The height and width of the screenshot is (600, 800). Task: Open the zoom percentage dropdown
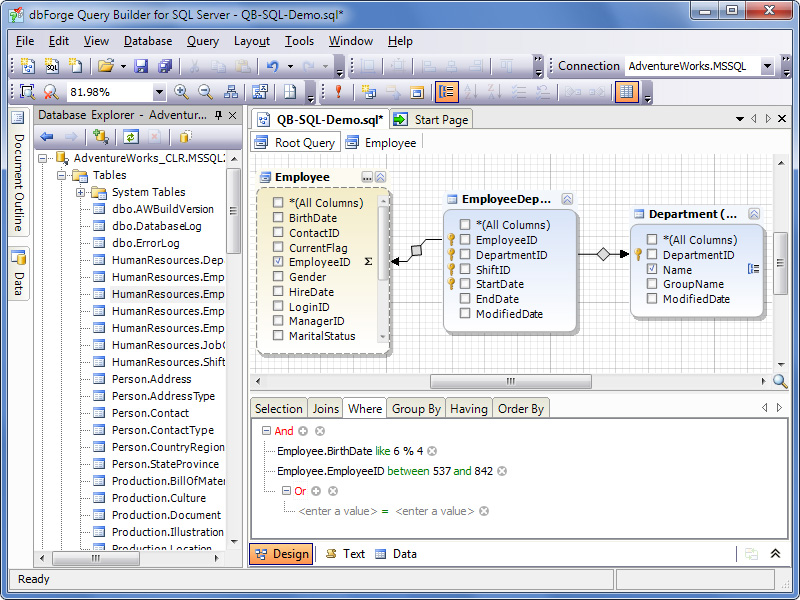[159, 92]
